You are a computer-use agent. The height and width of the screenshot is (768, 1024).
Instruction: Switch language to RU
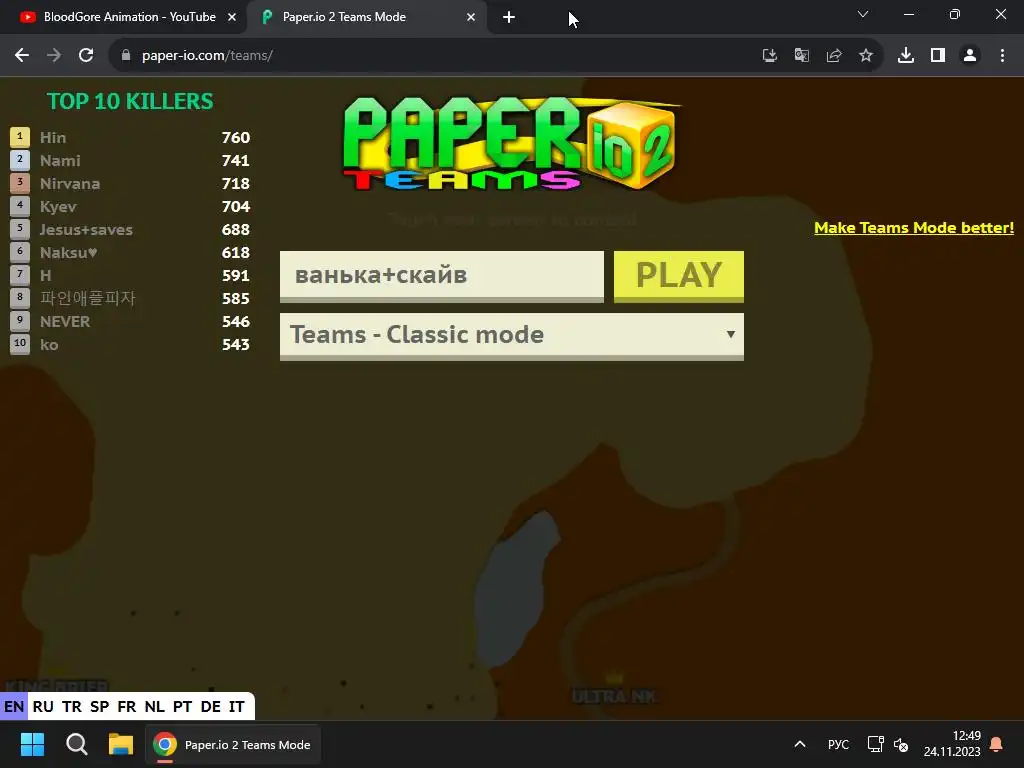[x=43, y=707]
